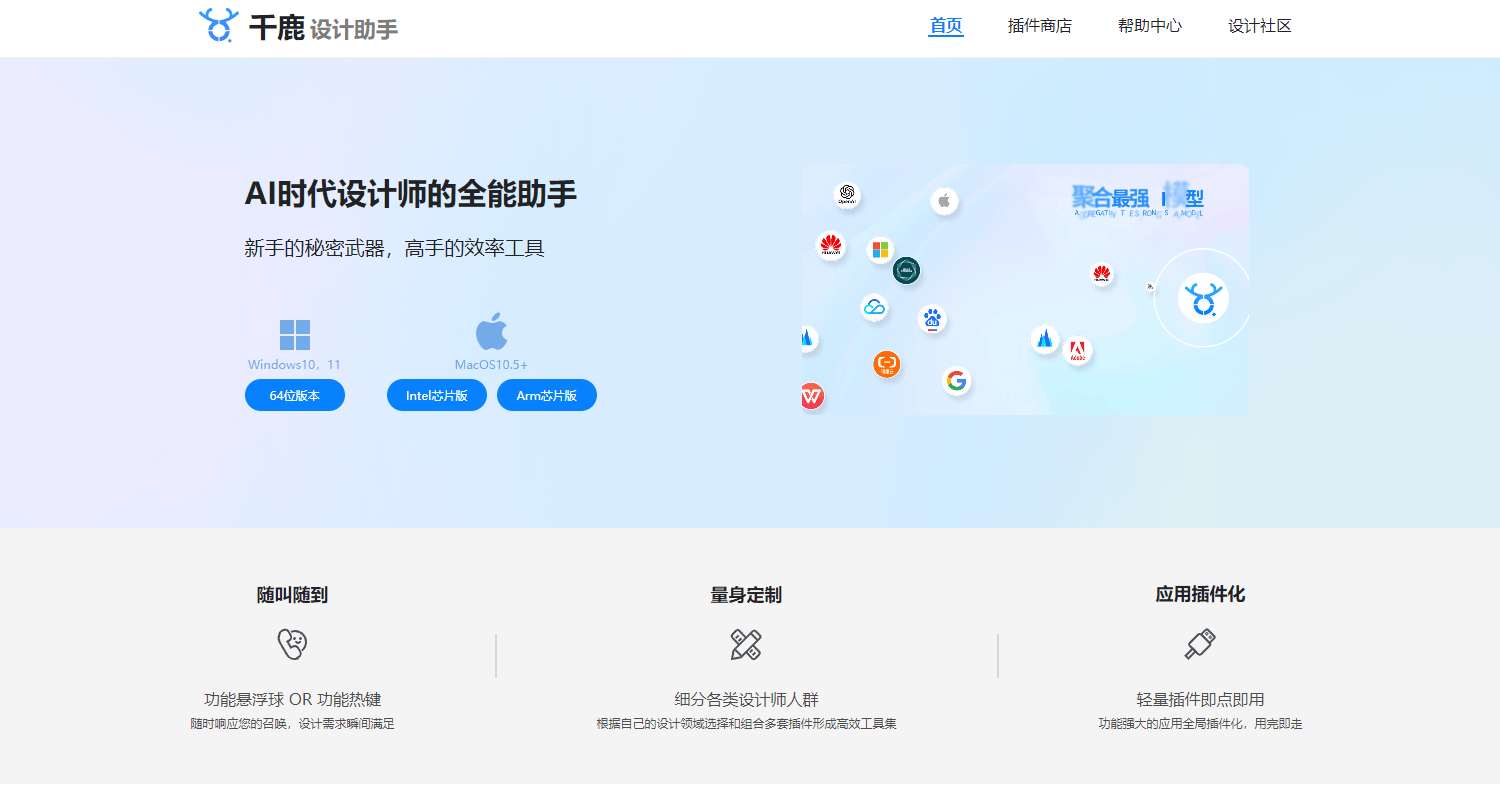
Task: Click the OpenAI logo in the banner
Action: 847,195
